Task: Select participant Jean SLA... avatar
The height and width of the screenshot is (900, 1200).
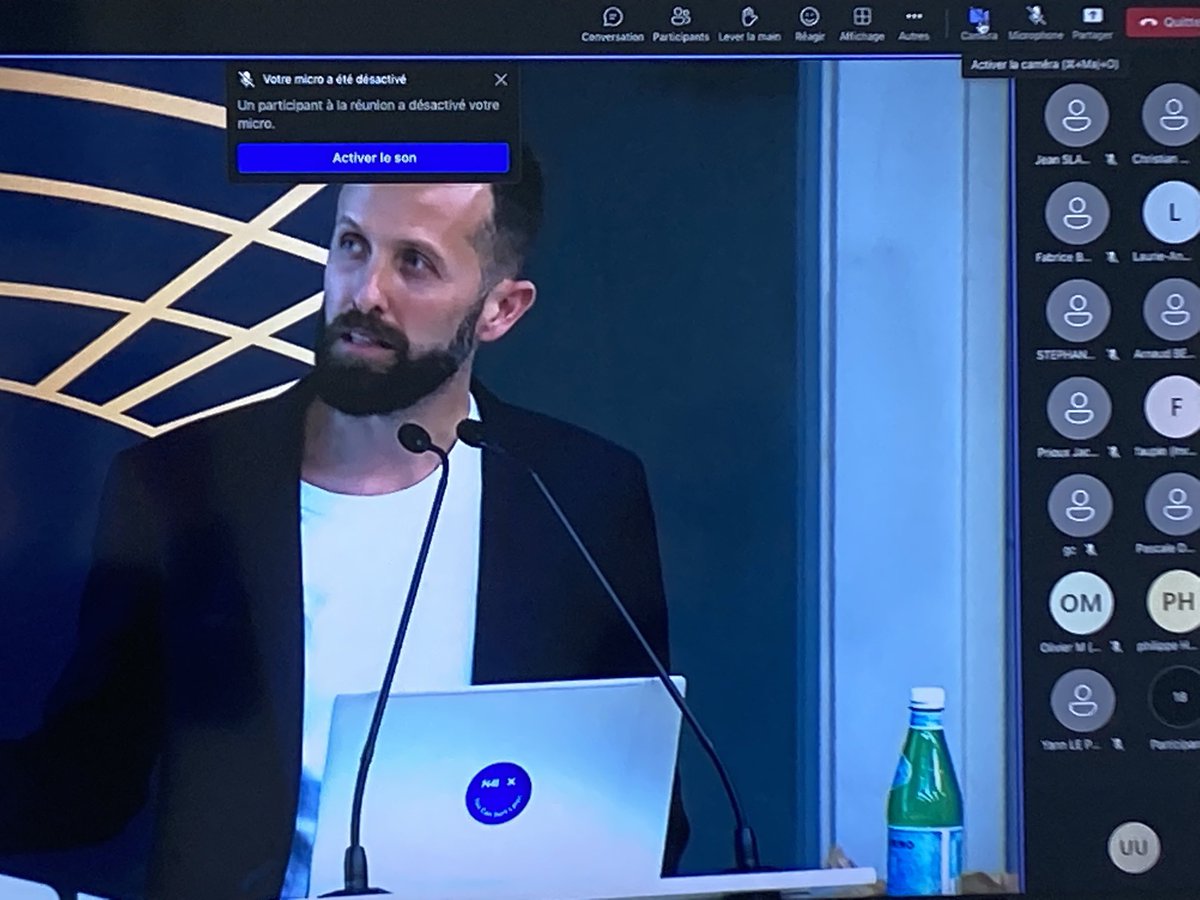Action: [1076, 116]
